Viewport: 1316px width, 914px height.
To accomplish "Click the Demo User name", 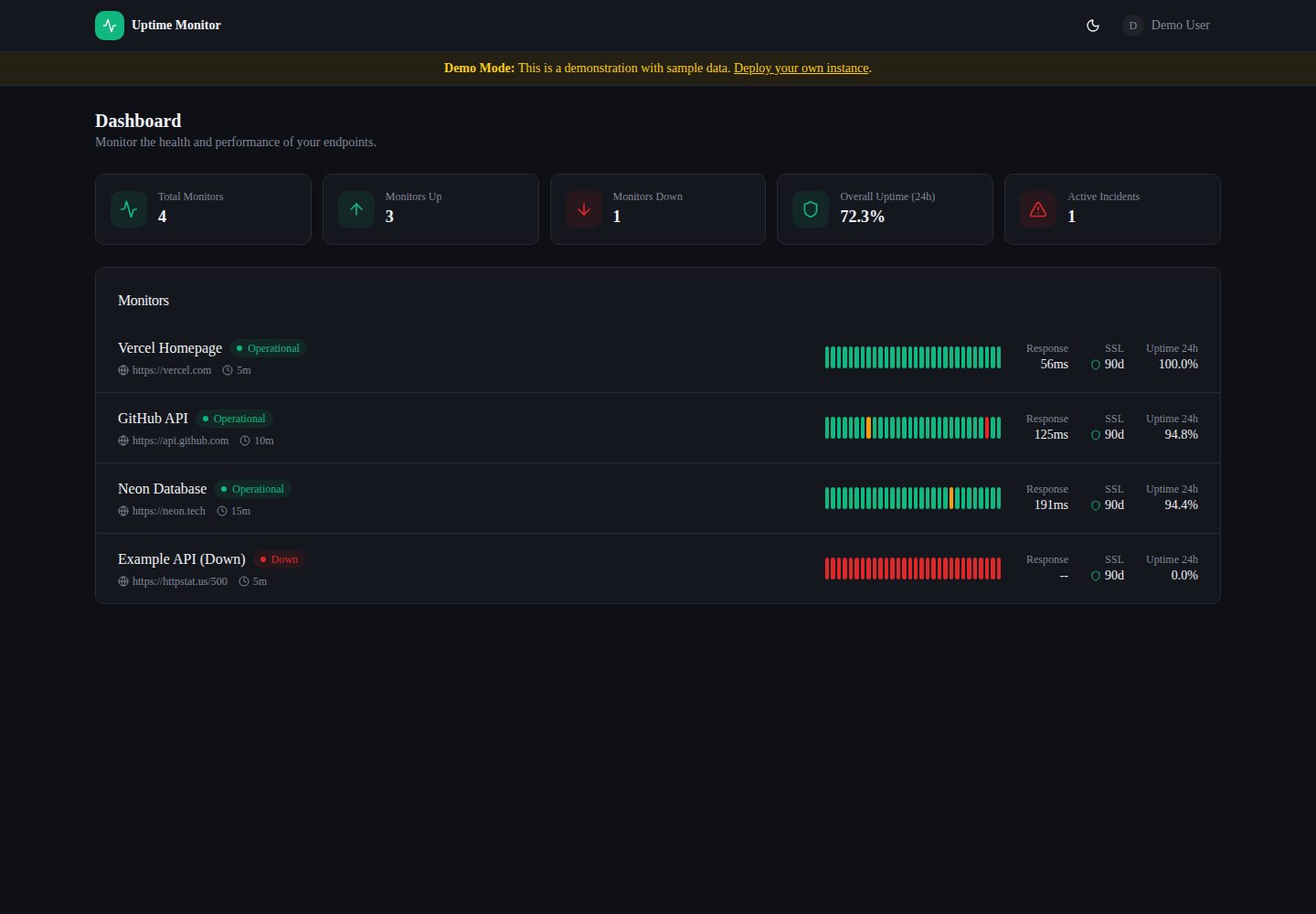I will (1181, 26).
